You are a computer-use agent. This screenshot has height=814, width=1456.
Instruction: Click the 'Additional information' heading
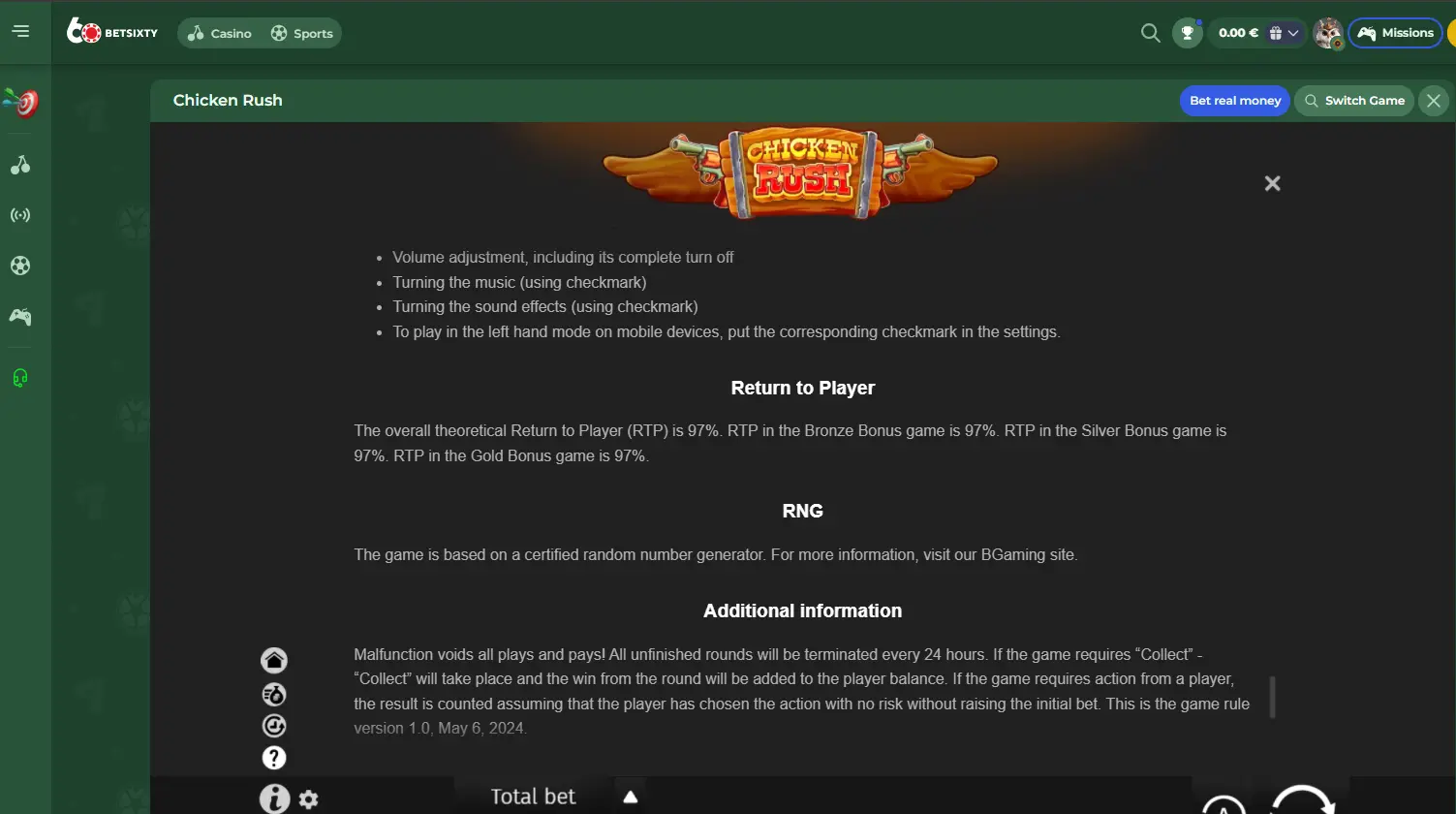pyautogui.click(x=803, y=610)
